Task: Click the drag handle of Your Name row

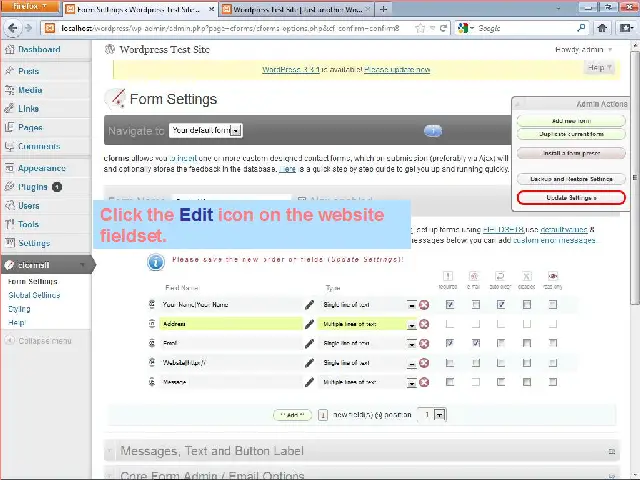Action: pyautogui.click(x=152, y=304)
